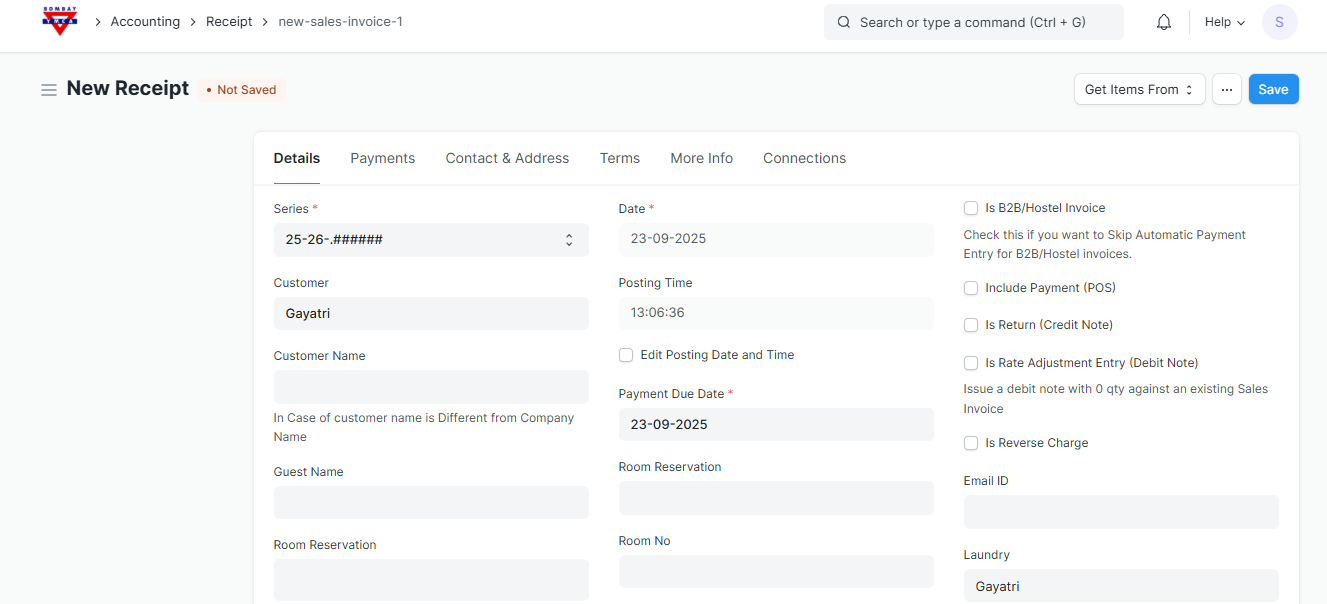This screenshot has width=1327, height=604.
Task: Enable Is B2B/Hostel Invoice checkbox
Action: coord(971,208)
